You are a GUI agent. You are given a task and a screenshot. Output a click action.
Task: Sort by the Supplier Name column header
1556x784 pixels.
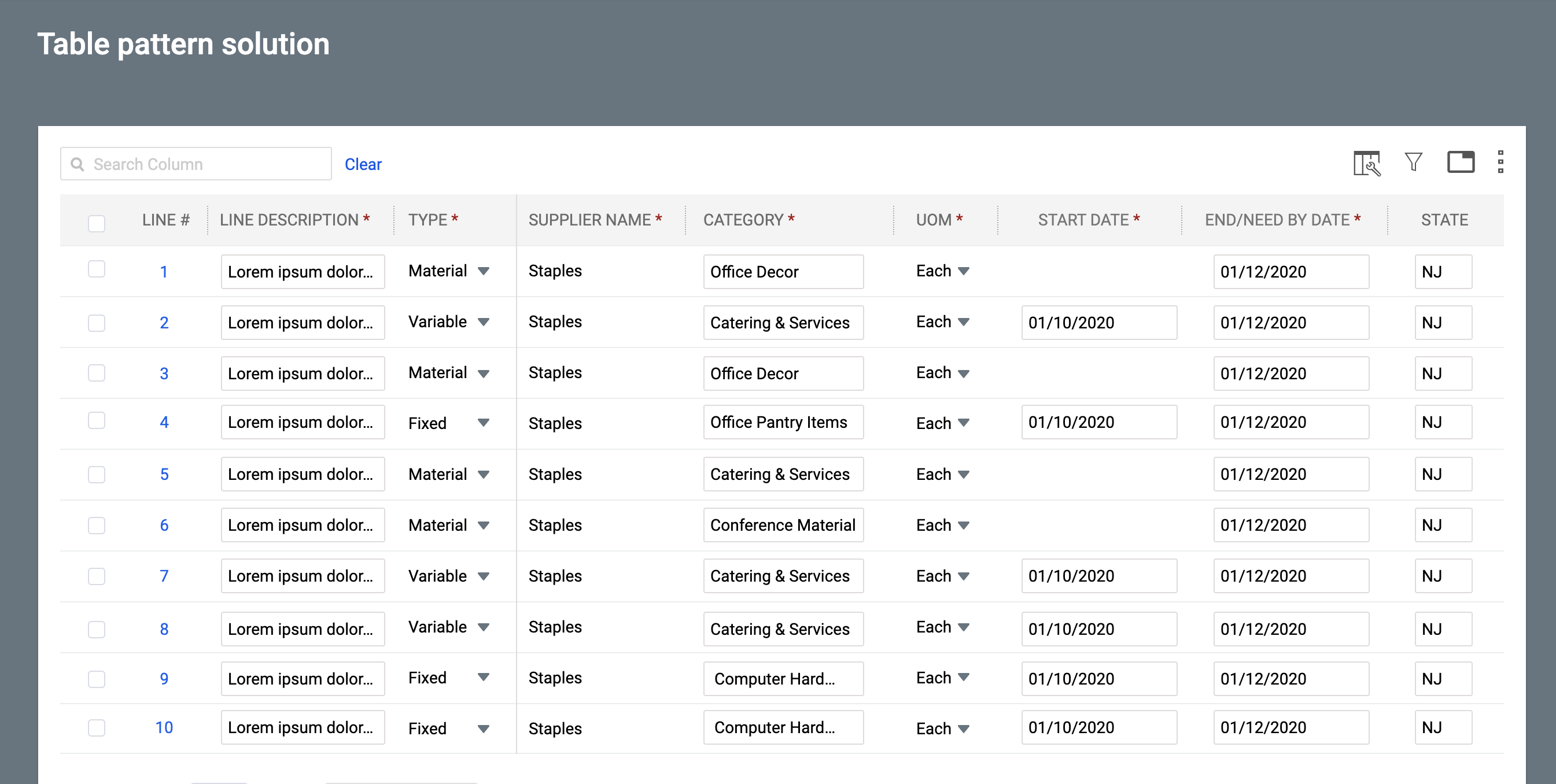[589, 220]
